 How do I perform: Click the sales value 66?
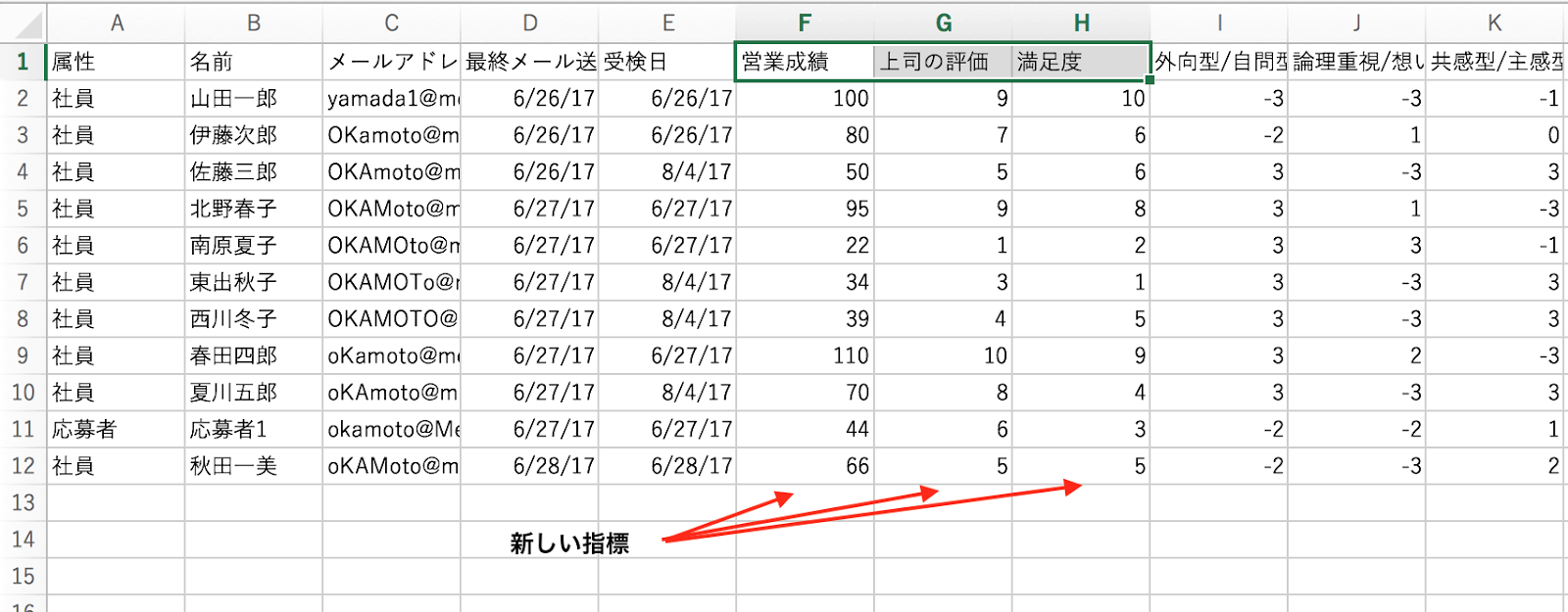(805, 465)
